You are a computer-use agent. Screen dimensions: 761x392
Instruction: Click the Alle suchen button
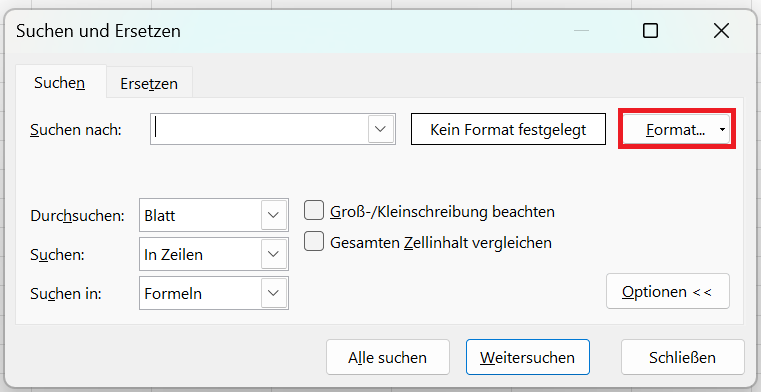(388, 357)
